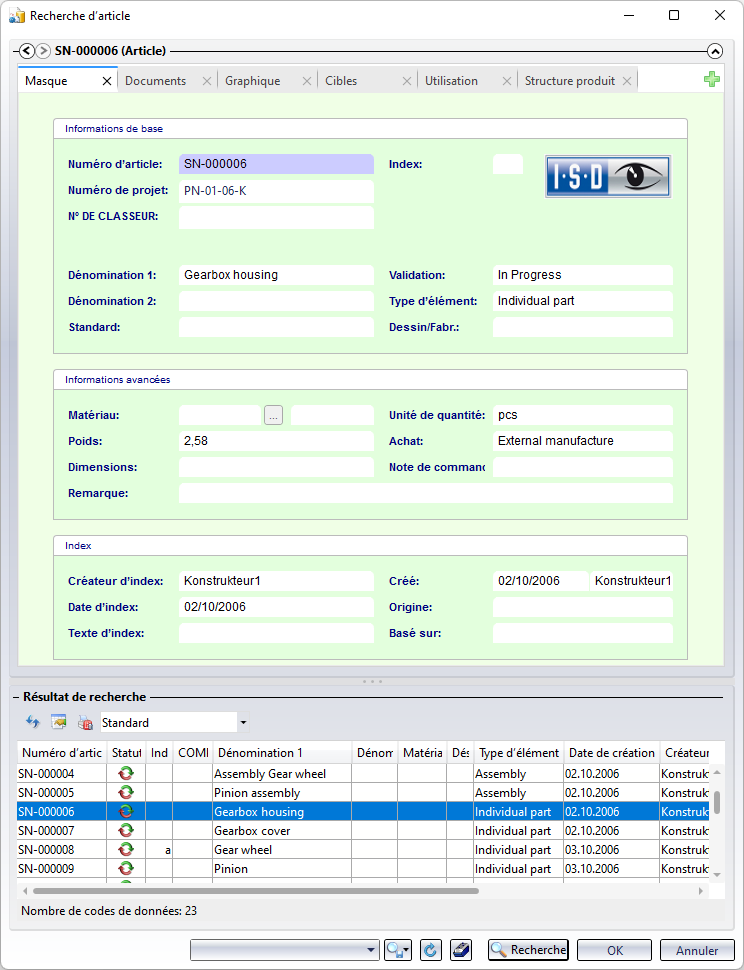Click the second icon in results toolbar
The image size is (744, 970).
[59, 722]
